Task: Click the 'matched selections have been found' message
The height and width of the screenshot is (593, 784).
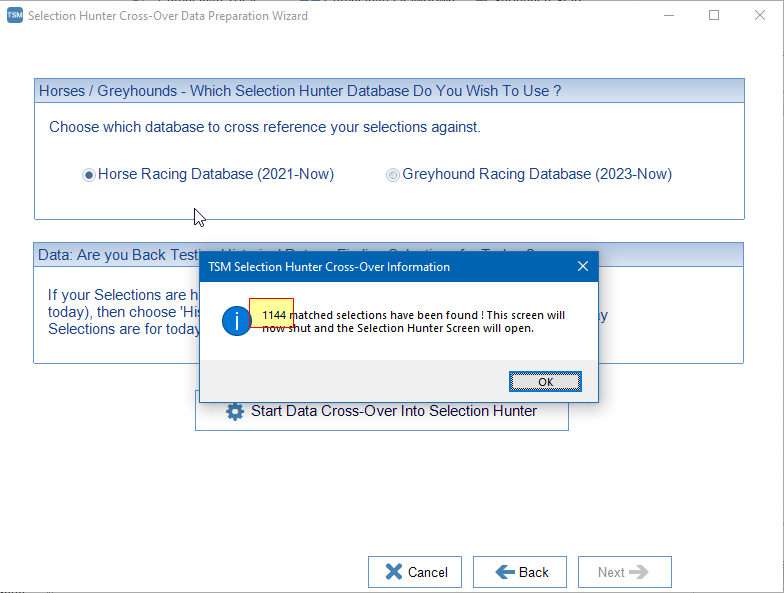Action: [x=414, y=322]
